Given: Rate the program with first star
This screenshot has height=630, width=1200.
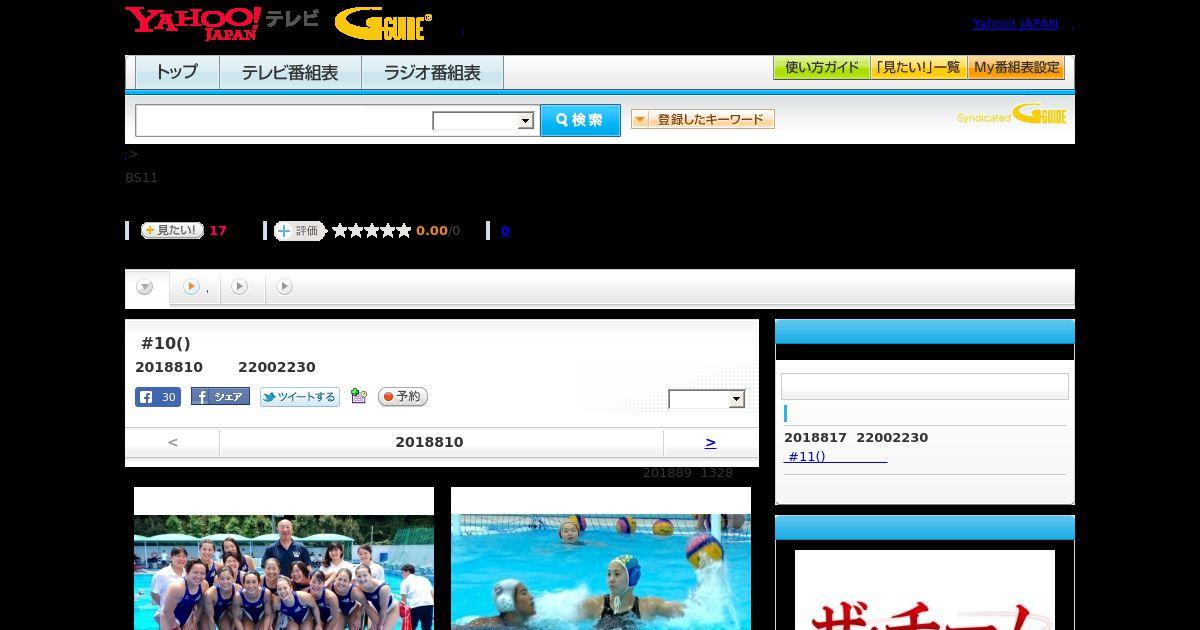Looking at the screenshot, I should coord(340,231).
